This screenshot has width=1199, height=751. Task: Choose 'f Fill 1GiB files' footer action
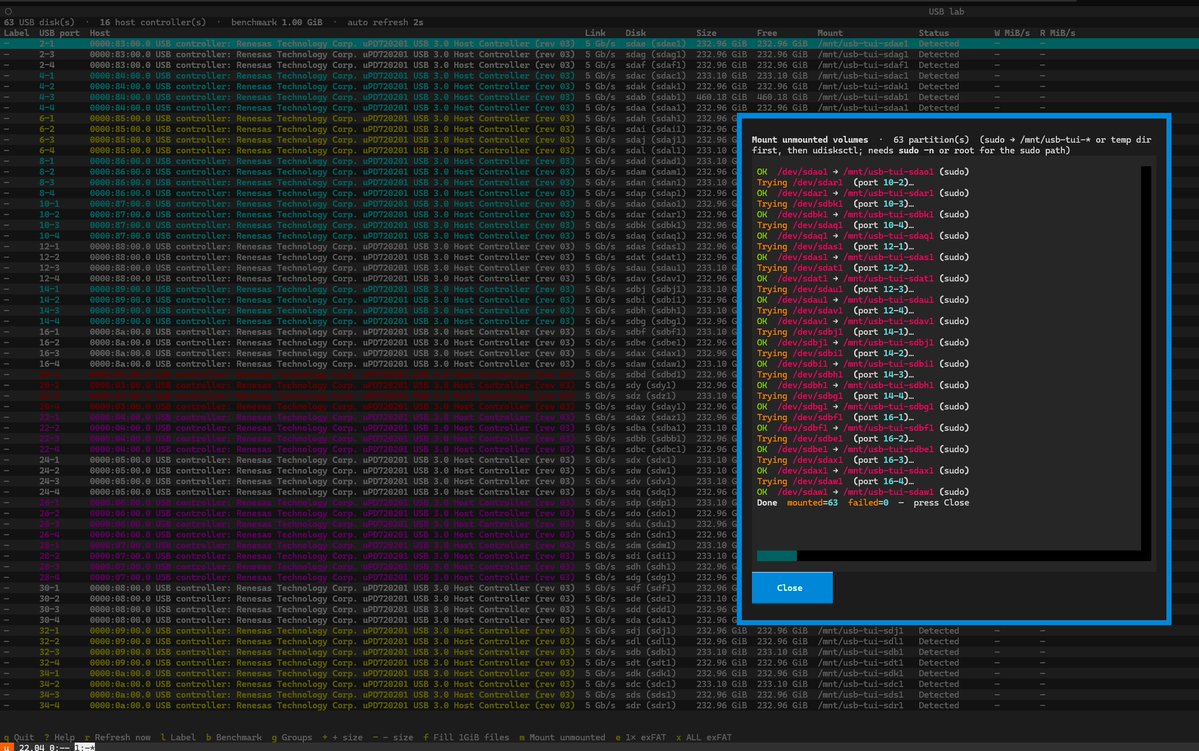tap(466, 737)
